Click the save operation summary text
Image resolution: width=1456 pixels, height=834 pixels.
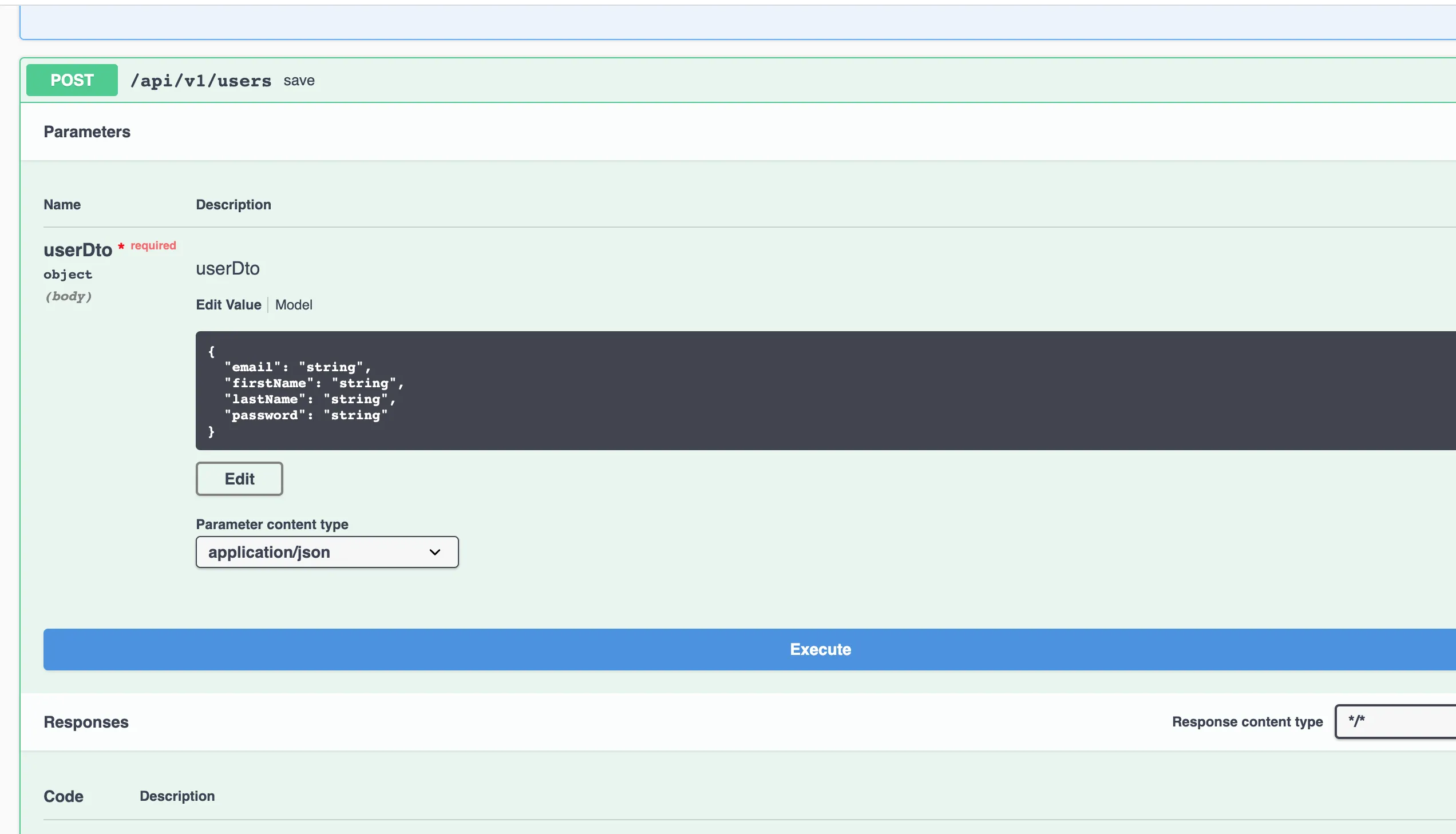pyautogui.click(x=299, y=81)
